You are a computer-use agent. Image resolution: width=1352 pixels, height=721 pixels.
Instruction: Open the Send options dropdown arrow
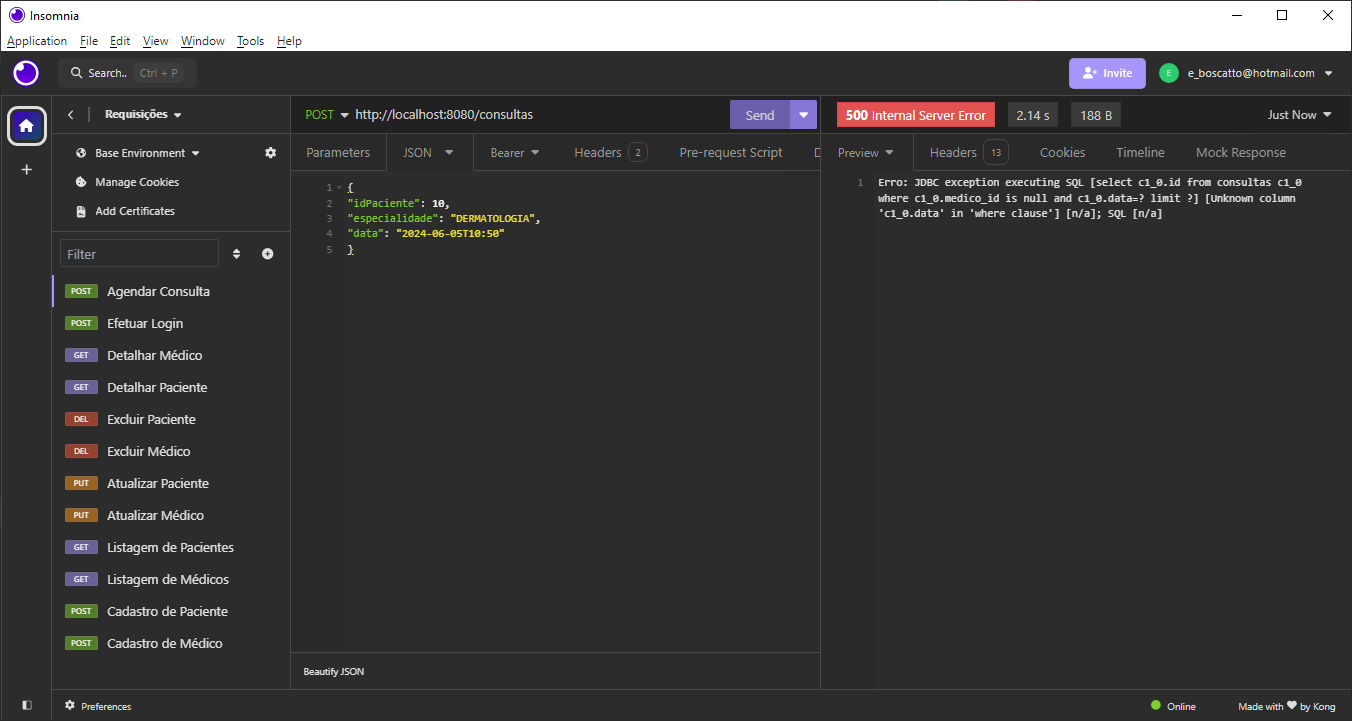[x=804, y=115]
